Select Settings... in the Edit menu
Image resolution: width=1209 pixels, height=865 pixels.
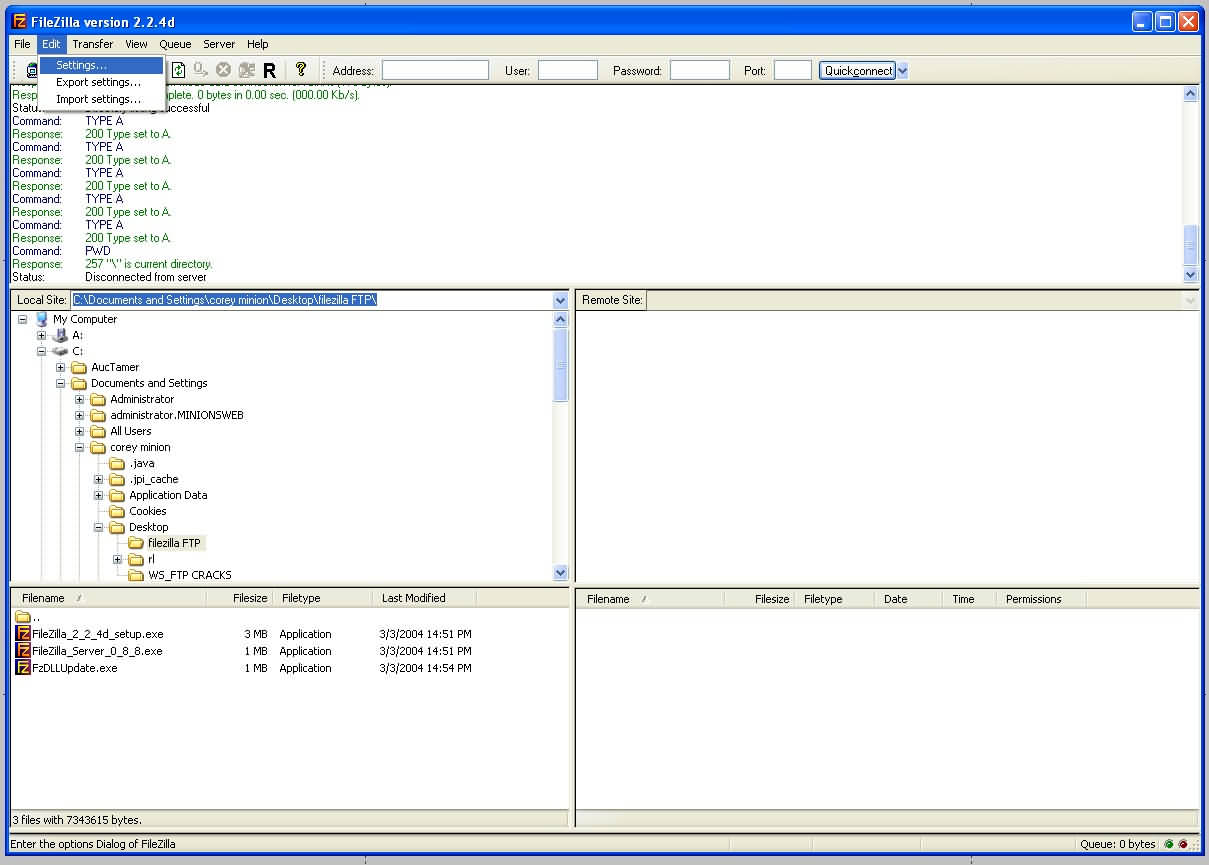[x=101, y=65]
